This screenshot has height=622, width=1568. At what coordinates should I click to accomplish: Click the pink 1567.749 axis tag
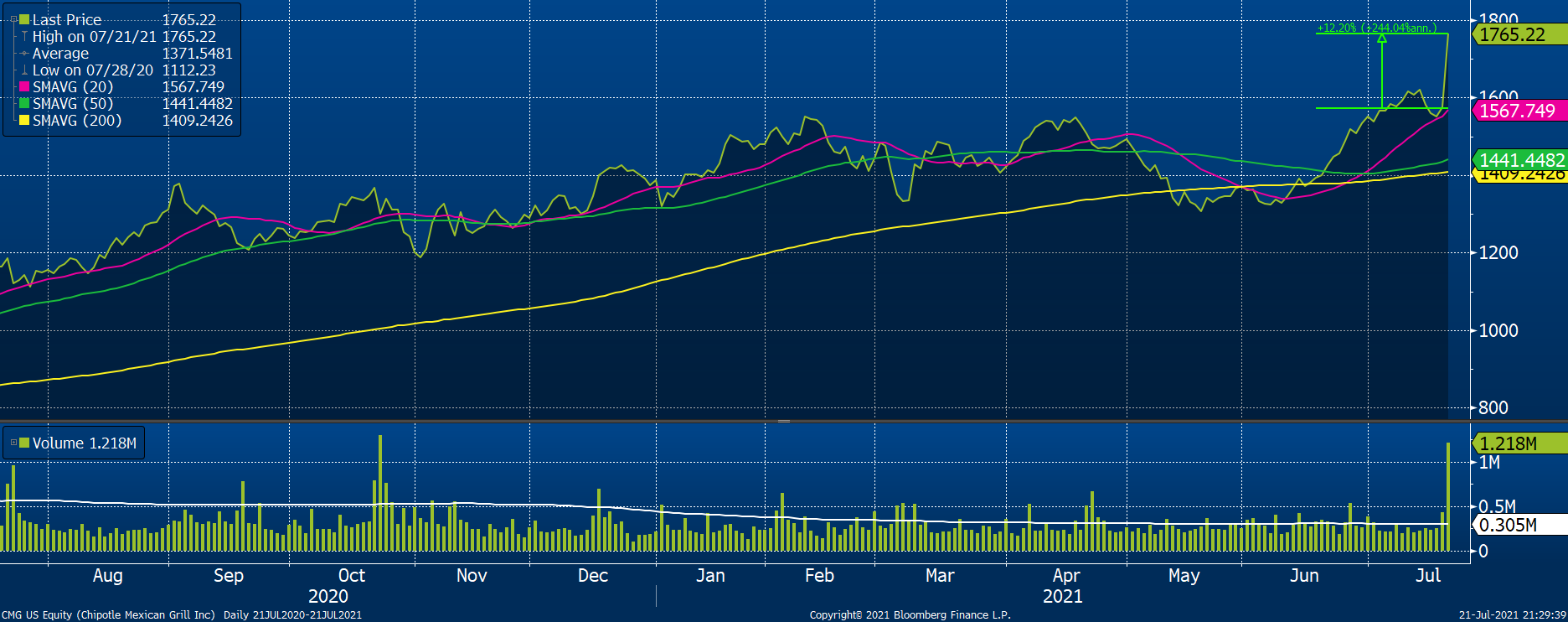pos(1519,111)
